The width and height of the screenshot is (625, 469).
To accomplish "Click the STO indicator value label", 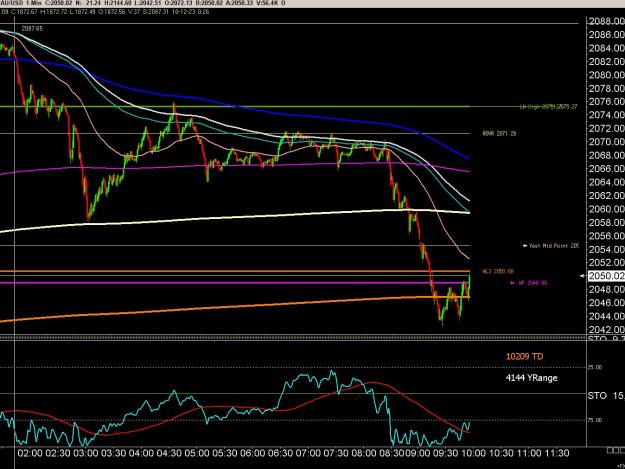I will click(606, 396).
